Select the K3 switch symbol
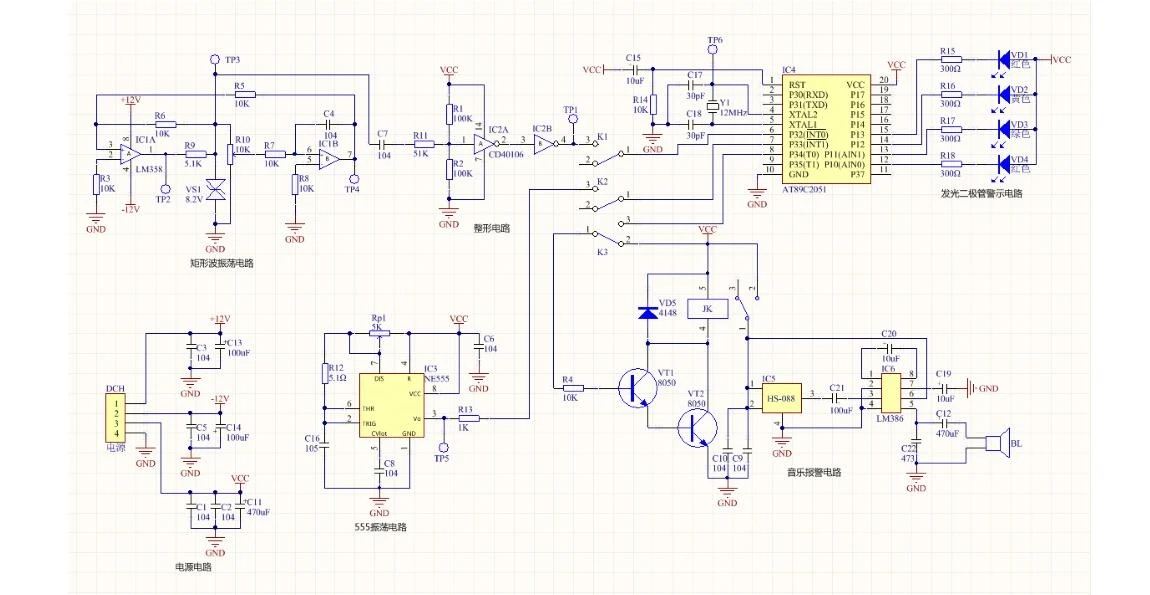The width and height of the screenshot is (1150, 595). 607,238
